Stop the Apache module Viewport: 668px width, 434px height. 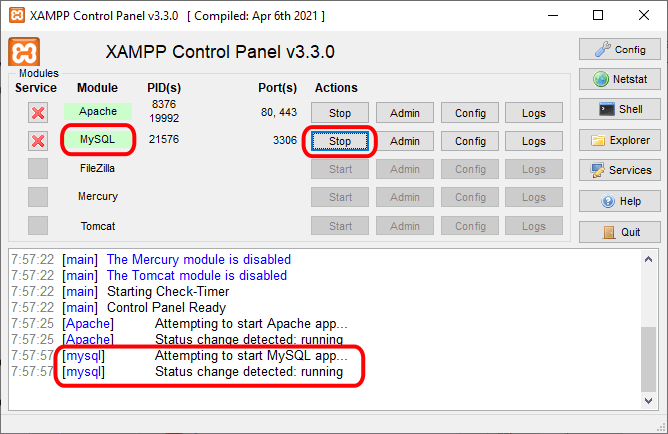tap(340, 113)
